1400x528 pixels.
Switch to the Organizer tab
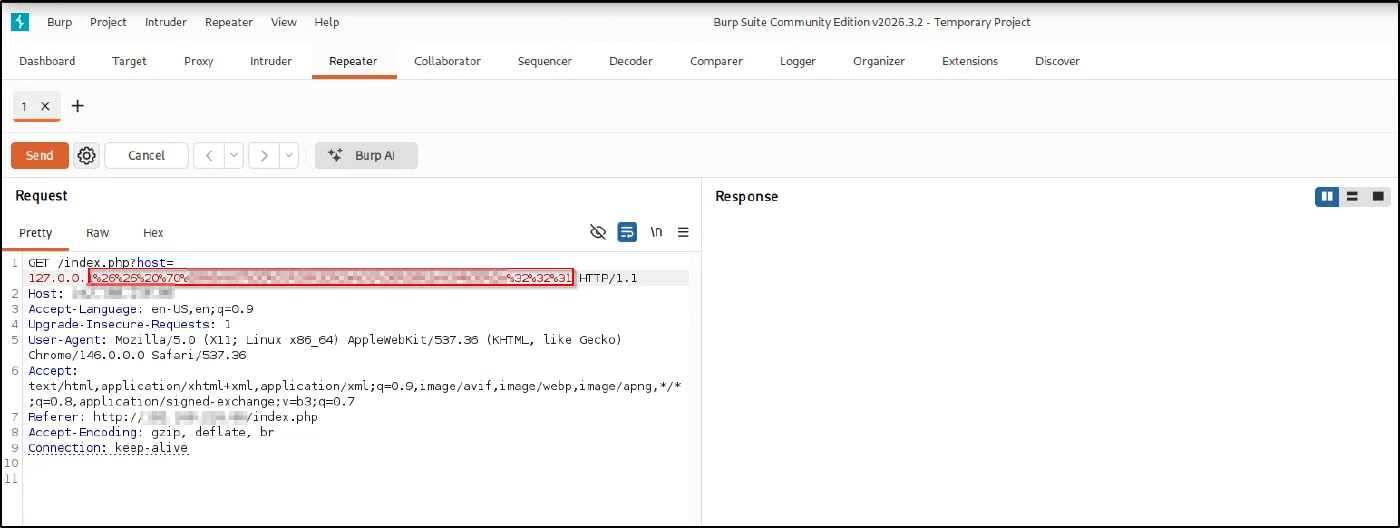coord(879,61)
